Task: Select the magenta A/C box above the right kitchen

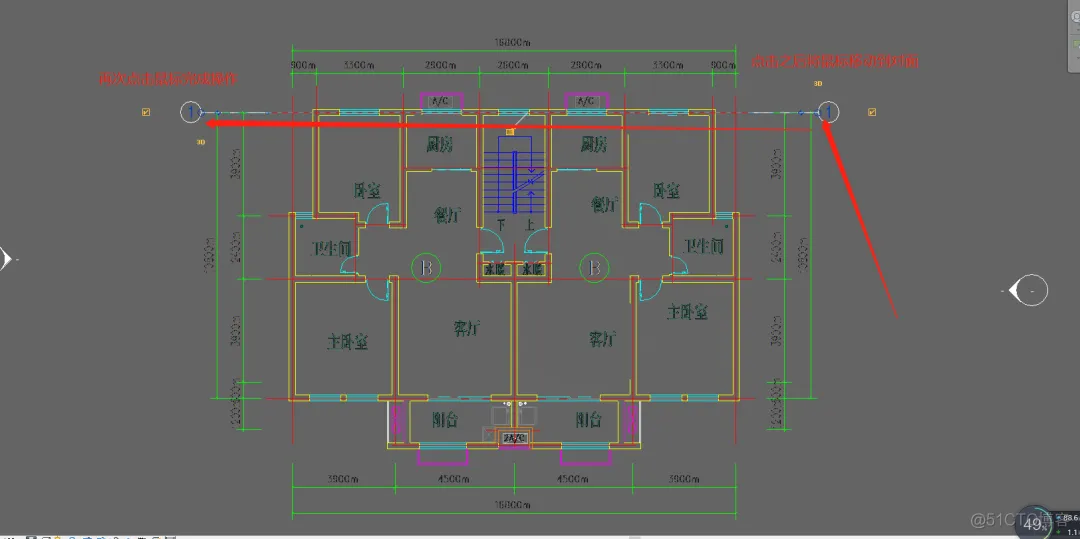Action: coord(586,102)
